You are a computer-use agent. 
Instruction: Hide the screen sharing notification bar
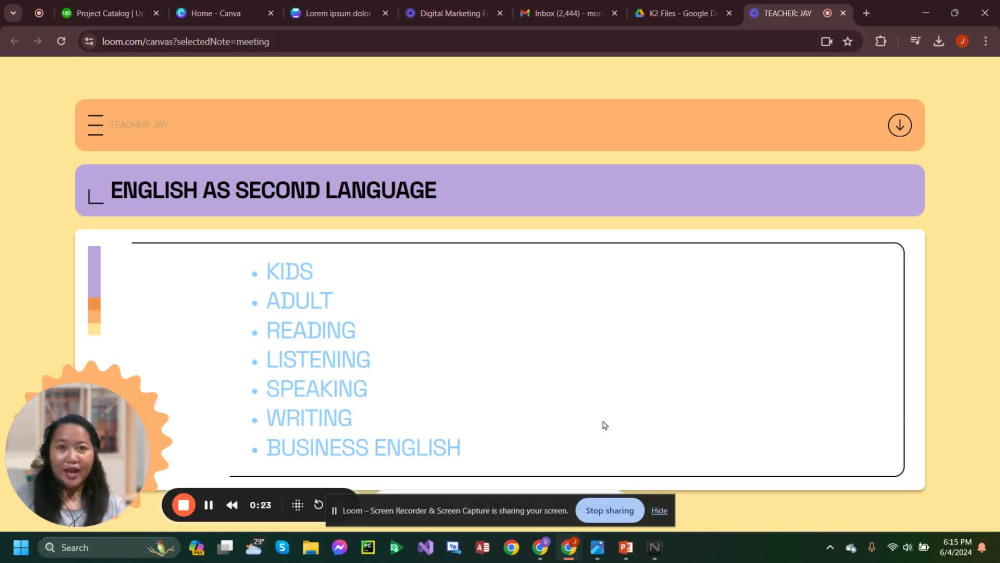[x=659, y=511]
